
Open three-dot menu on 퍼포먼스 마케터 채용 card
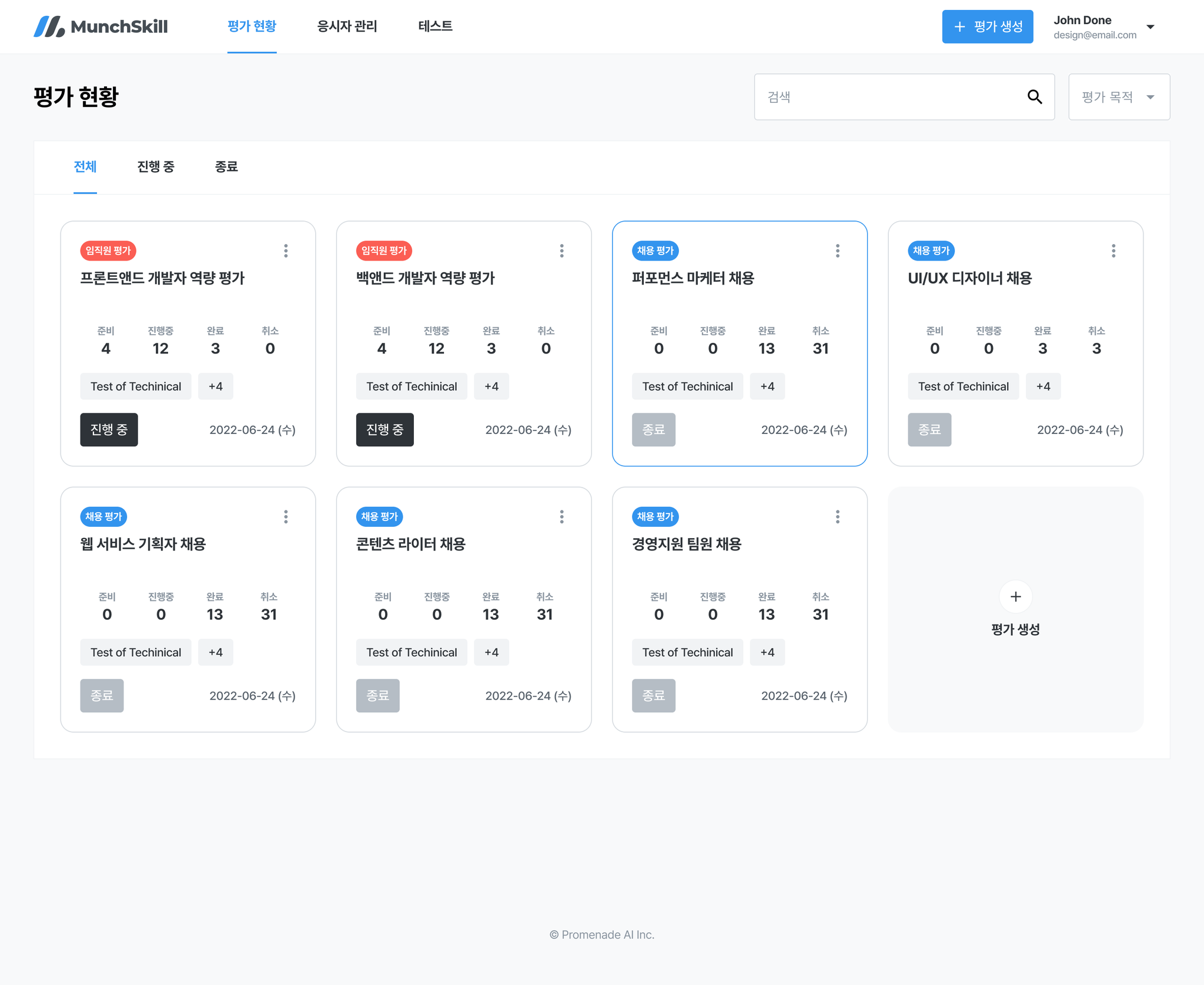point(837,251)
